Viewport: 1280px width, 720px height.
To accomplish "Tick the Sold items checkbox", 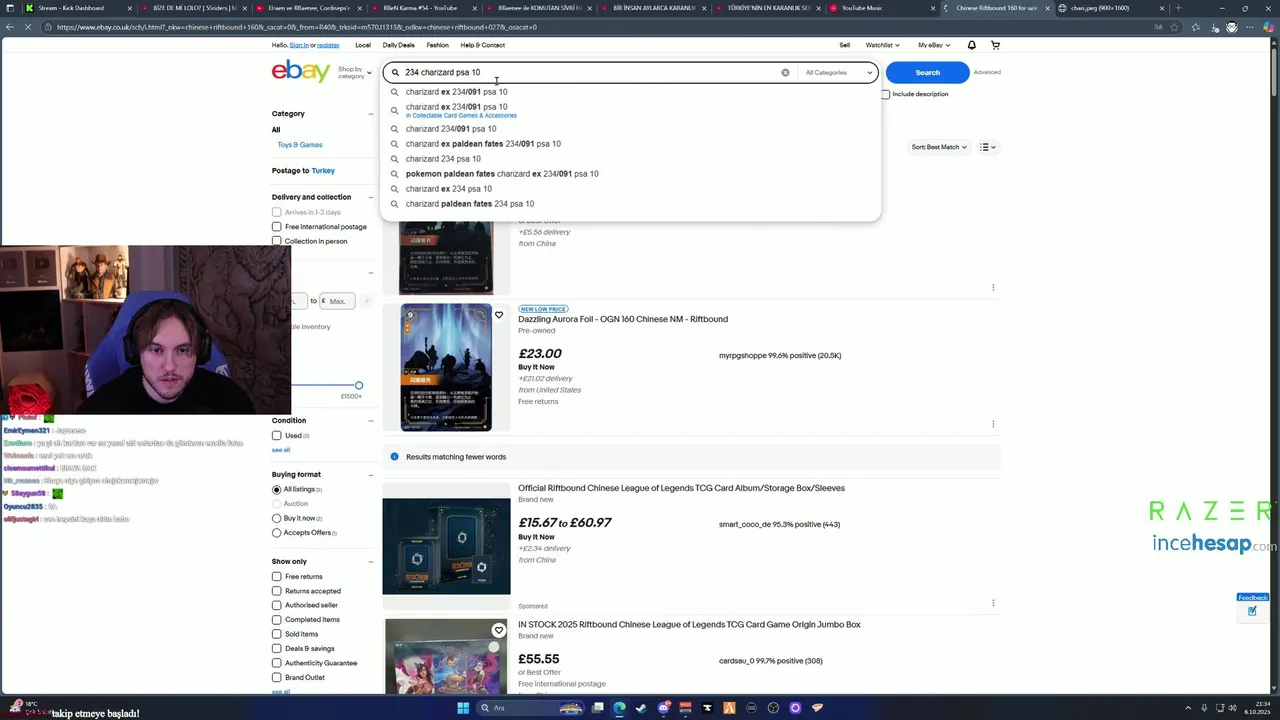I will 277,634.
